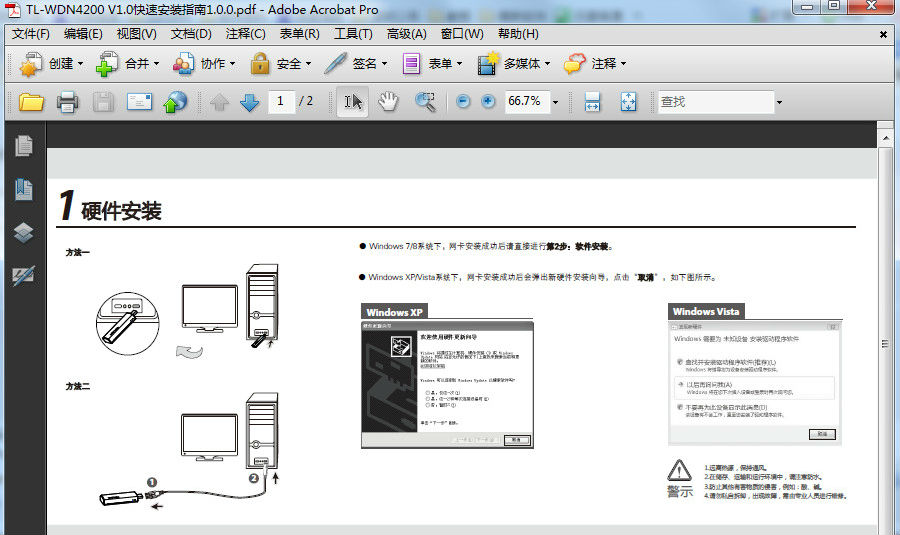Zoom in with the plus button

pos(488,102)
